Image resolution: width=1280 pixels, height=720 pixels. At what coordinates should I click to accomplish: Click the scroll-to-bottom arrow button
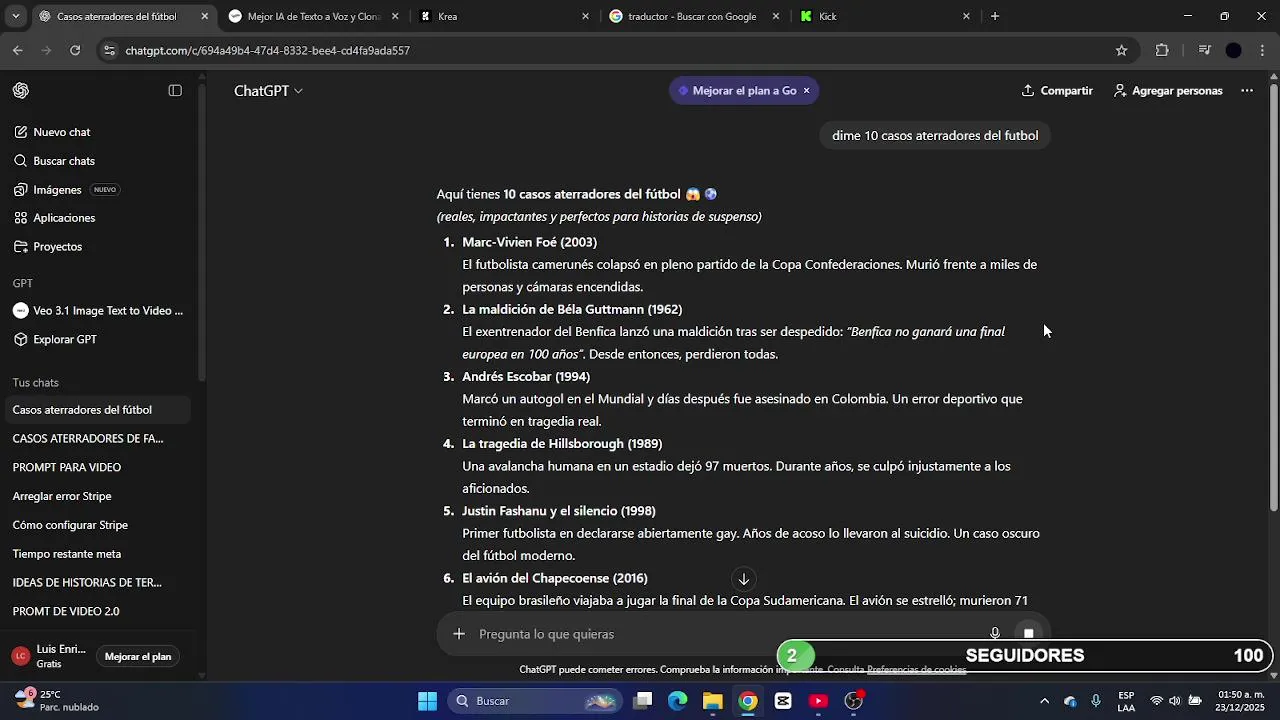pos(743,579)
